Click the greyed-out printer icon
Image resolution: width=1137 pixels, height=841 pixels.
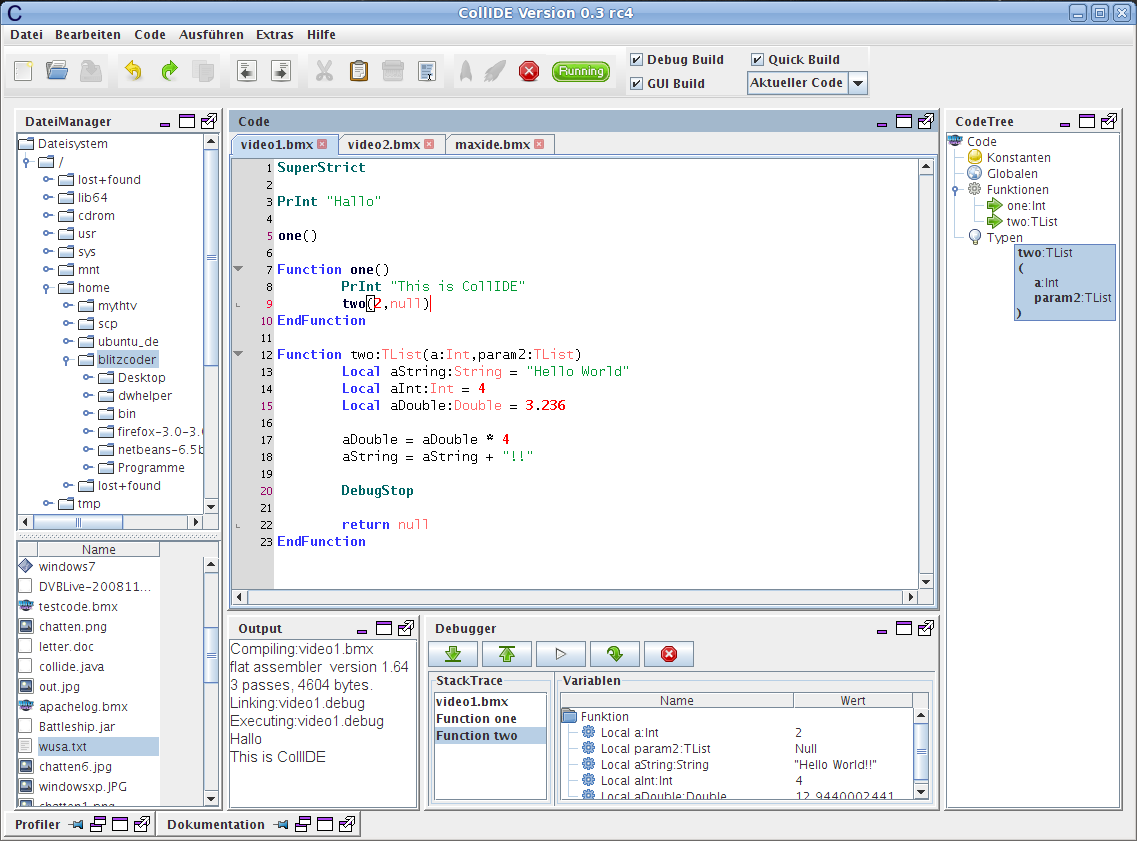pos(393,71)
